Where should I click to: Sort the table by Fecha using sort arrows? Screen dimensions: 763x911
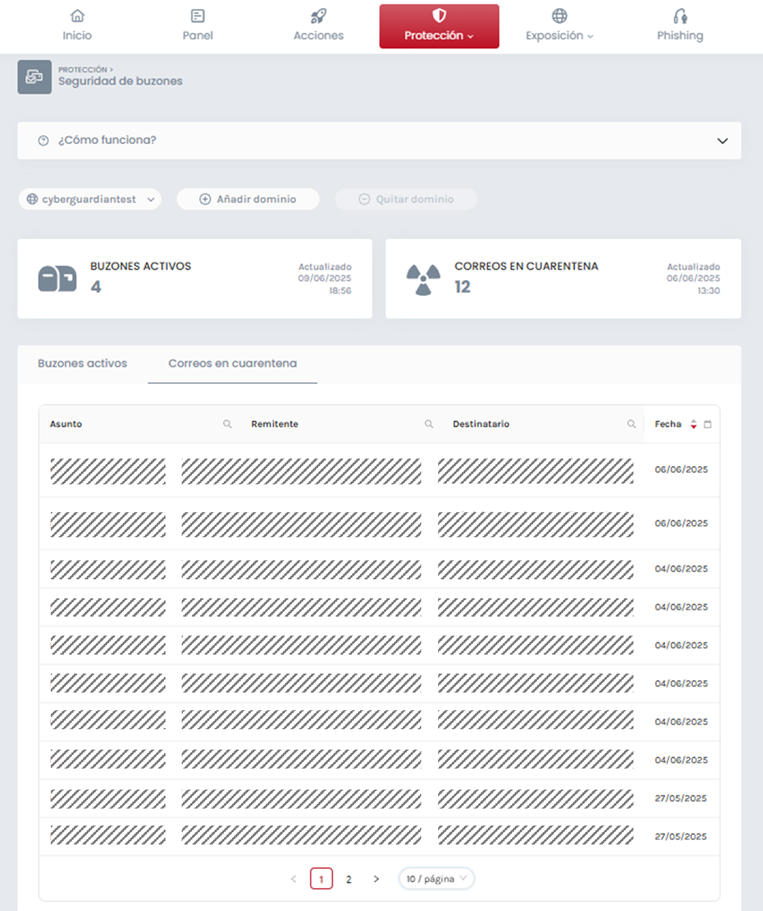click(693, 424)
